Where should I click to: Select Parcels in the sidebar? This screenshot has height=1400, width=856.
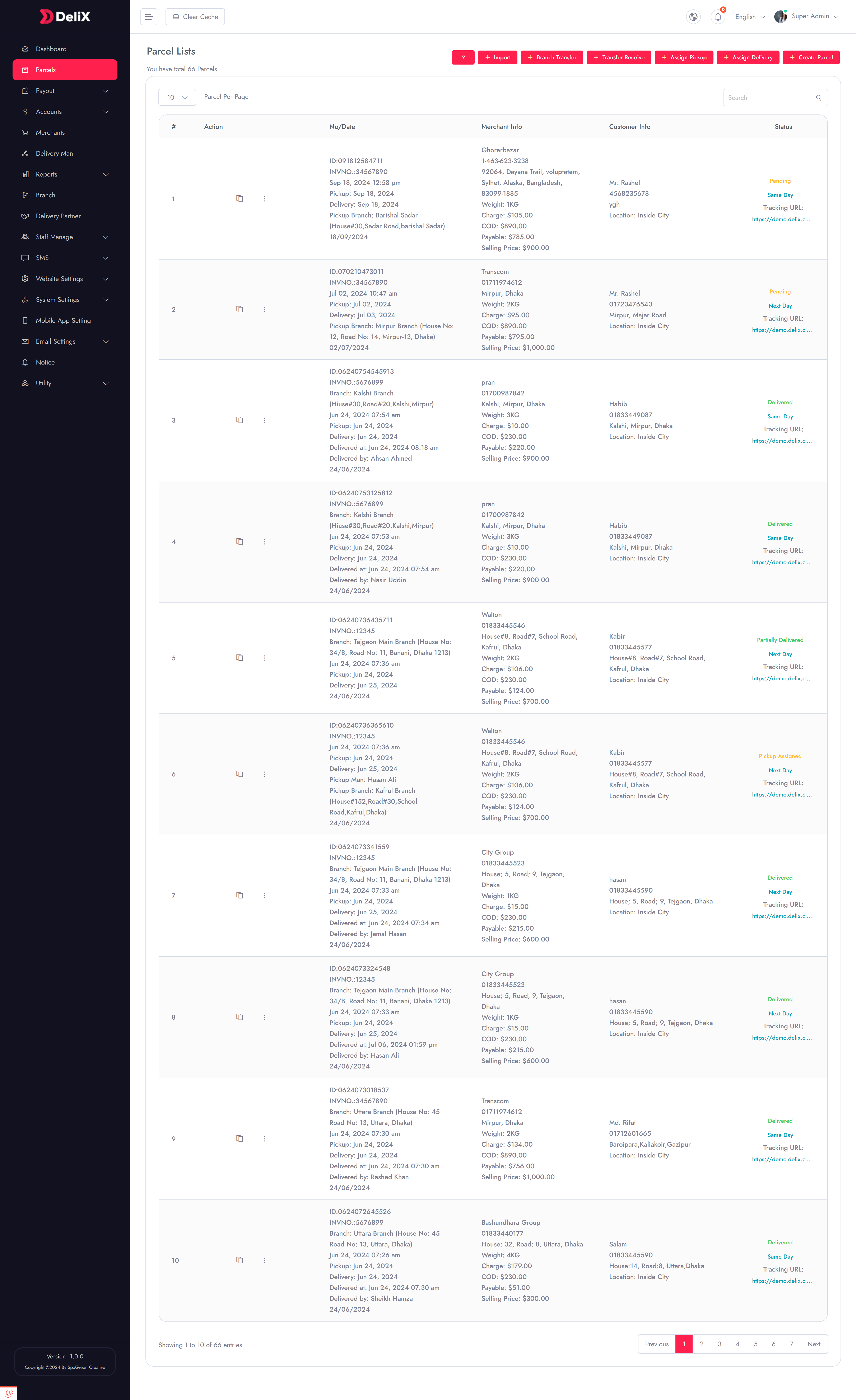click(x=65, y=70)
